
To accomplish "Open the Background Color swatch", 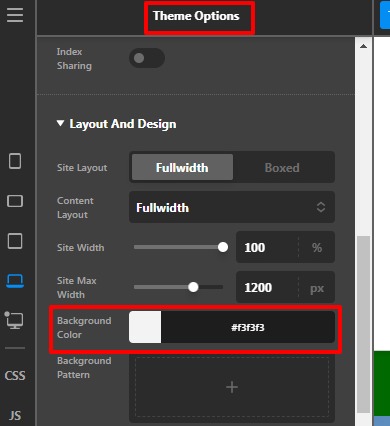I will click(x=145, y=327).
